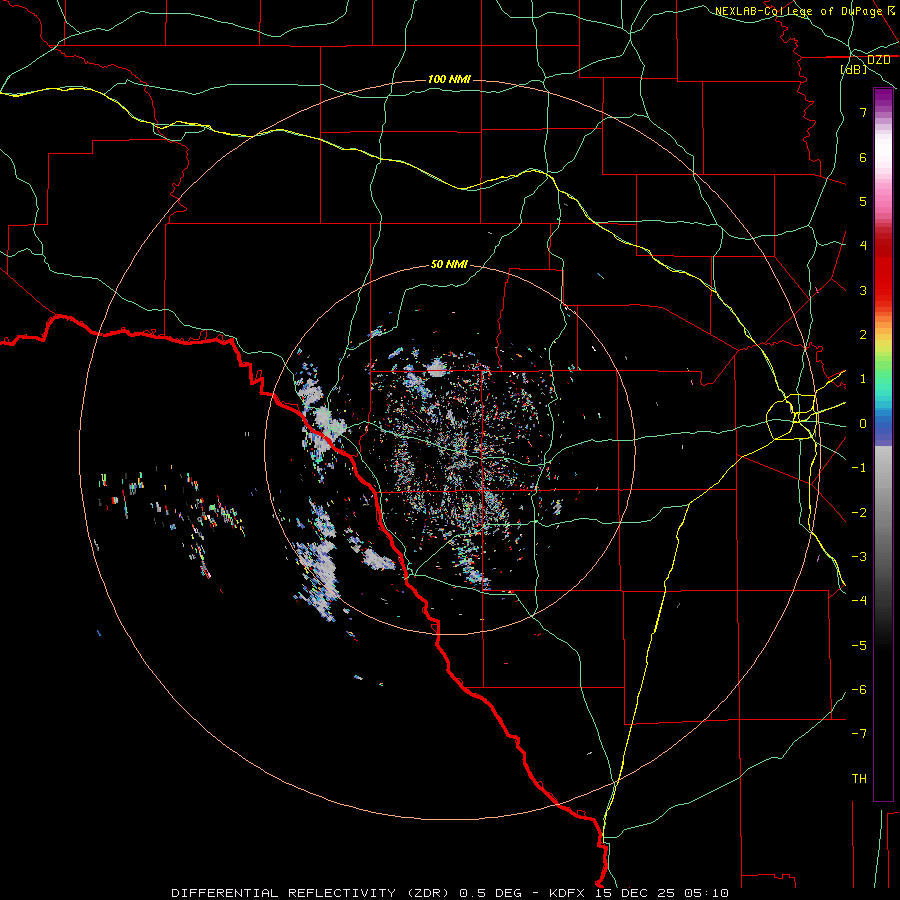900x900 pixels.
Task: Click the 3 tick on the color scale
Action: coord(863,290)
